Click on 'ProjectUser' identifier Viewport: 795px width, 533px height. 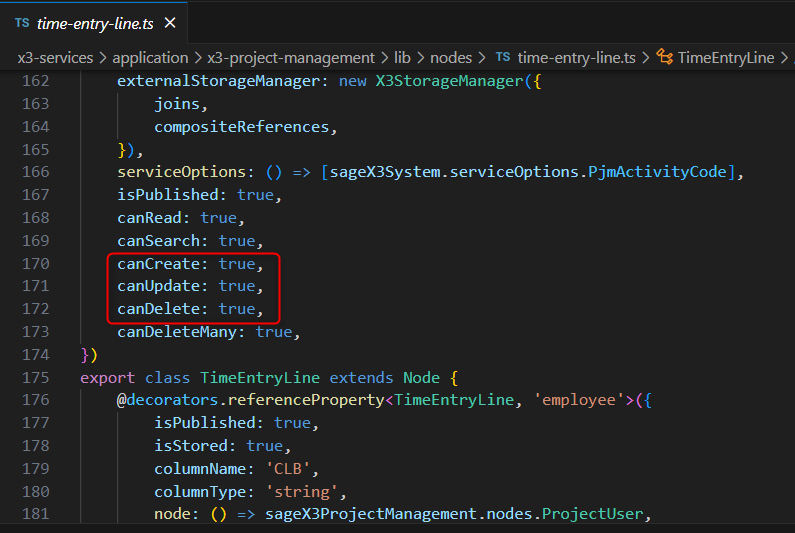pos(592,514)
